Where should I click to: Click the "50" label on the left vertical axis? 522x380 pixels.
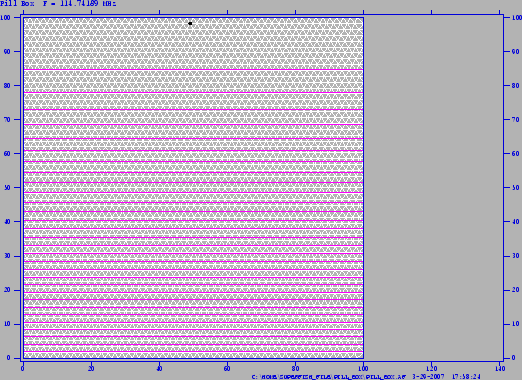7,188
